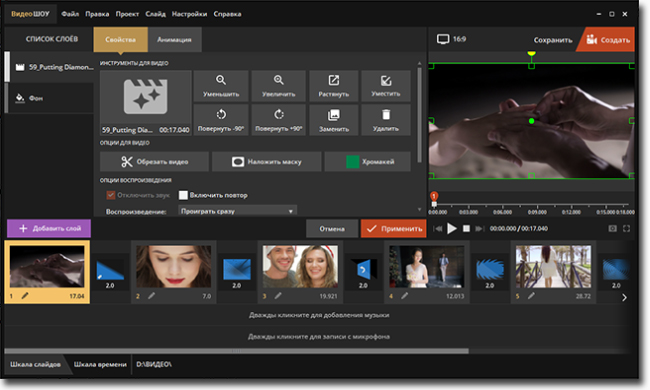The width and height of the screenshot is (650, 390).
Task: Click the Заменить replace tool
Action: [x=334, y=120]
